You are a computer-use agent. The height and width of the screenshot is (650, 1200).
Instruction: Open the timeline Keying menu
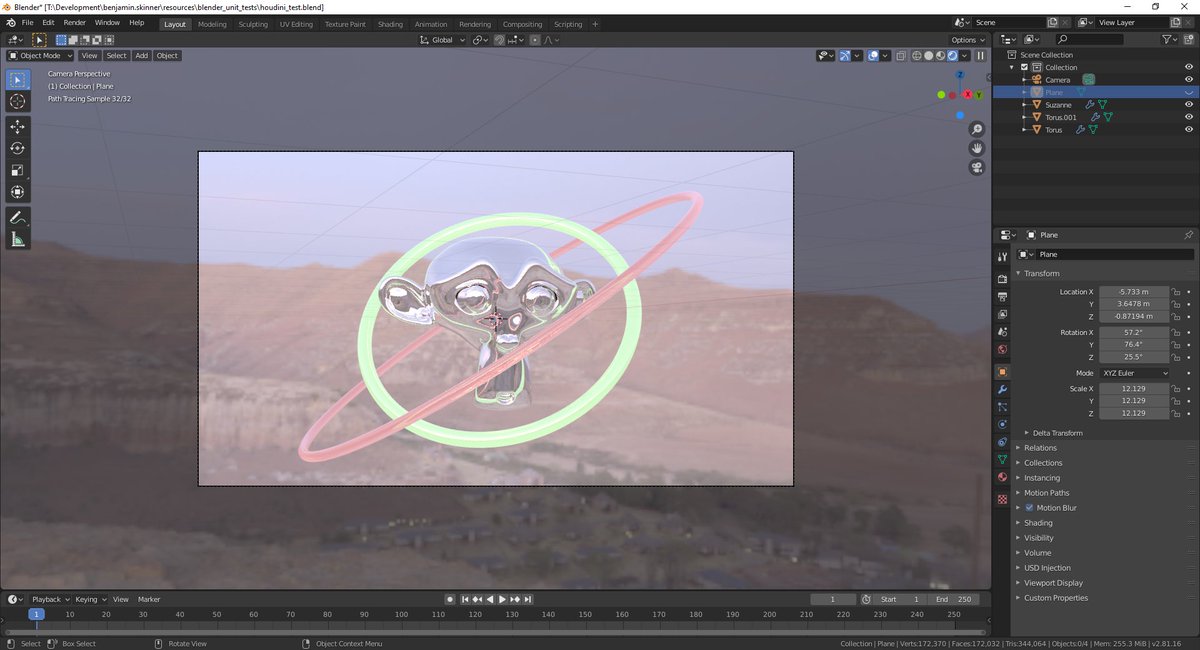[x=88, y=599]
